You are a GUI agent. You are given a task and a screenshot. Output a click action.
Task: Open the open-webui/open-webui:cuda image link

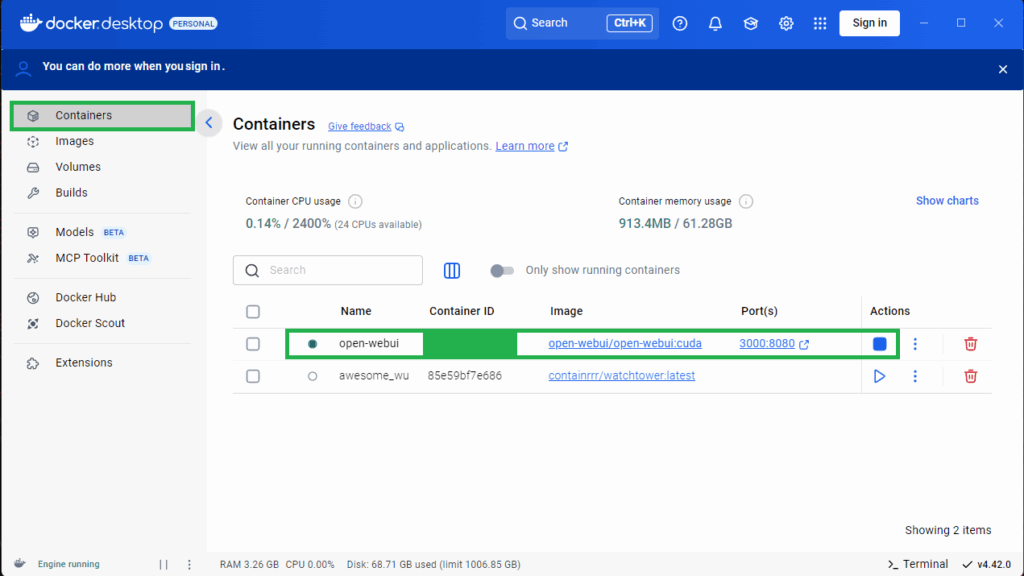pyautogui.click(x=625, y=344)
